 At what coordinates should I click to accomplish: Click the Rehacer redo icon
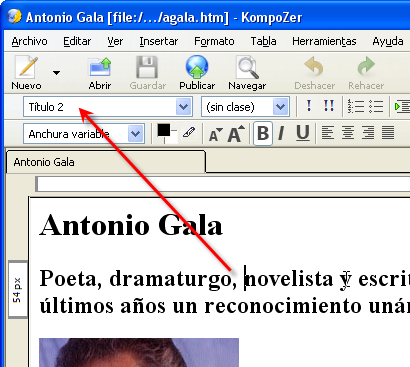(x=366, y=67)
